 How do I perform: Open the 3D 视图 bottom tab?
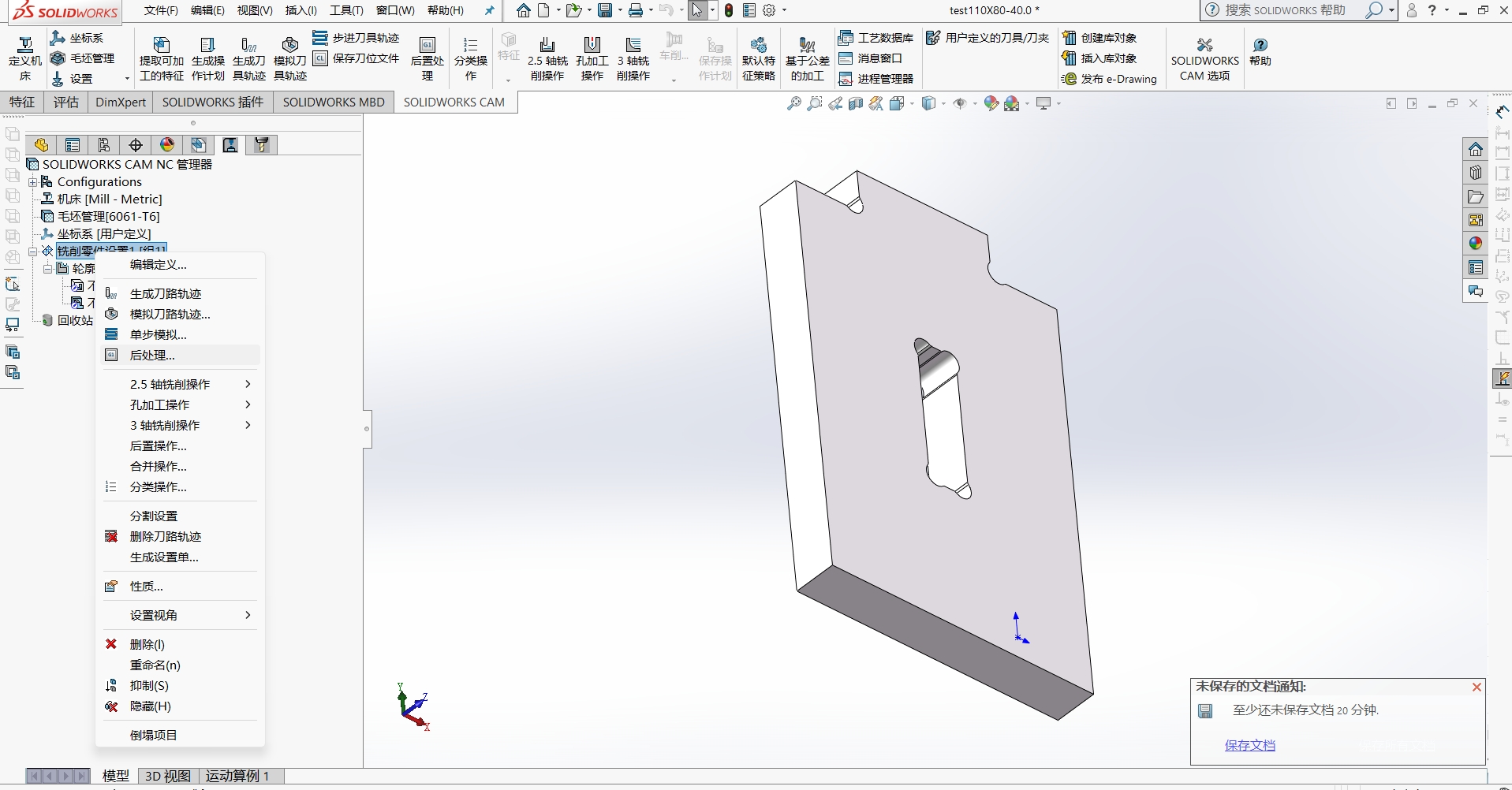pos(168,776)
